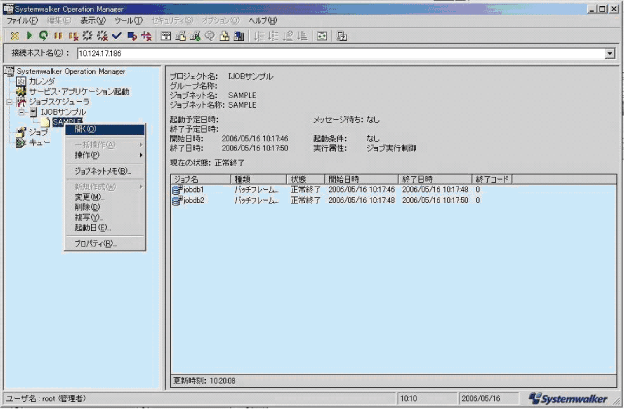Click the yellow cancel cross toolbar icon
Viewport: 624px width, 409px height.
point(15,36)
